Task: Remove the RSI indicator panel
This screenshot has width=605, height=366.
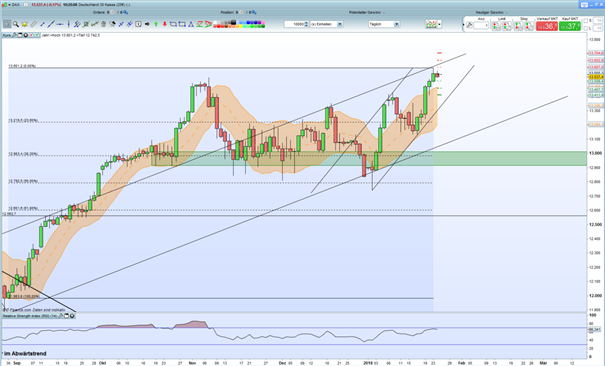Action: (72, 316)
